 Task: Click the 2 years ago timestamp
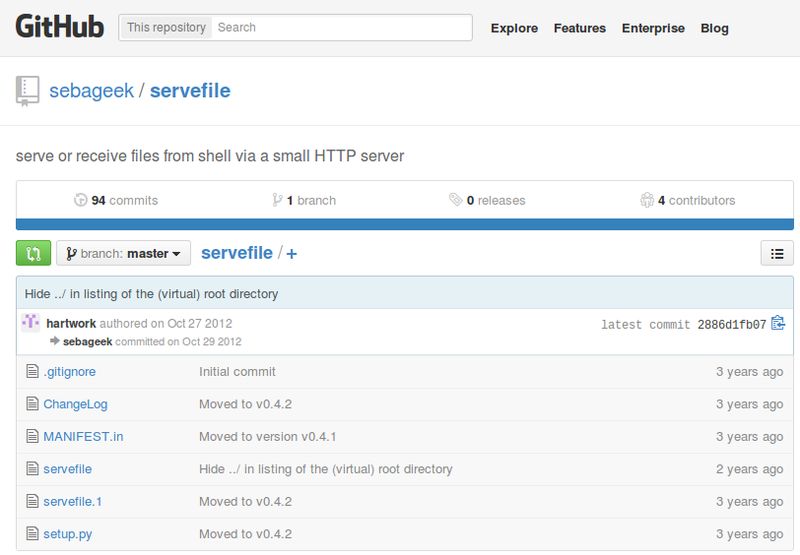[x=749, y=469]
